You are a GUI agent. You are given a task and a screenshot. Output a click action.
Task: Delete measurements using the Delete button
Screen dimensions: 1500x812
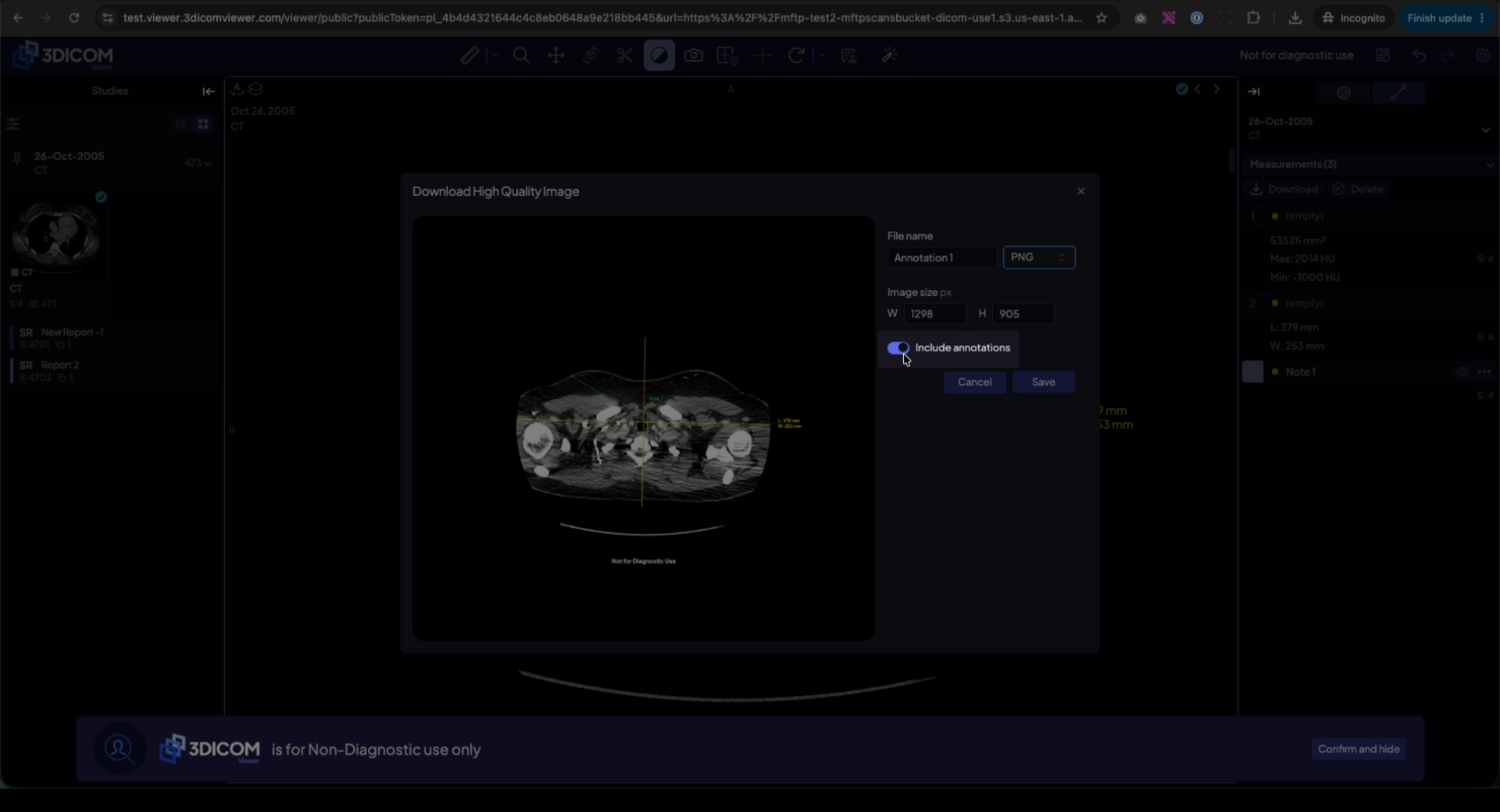click(1358, 189)
